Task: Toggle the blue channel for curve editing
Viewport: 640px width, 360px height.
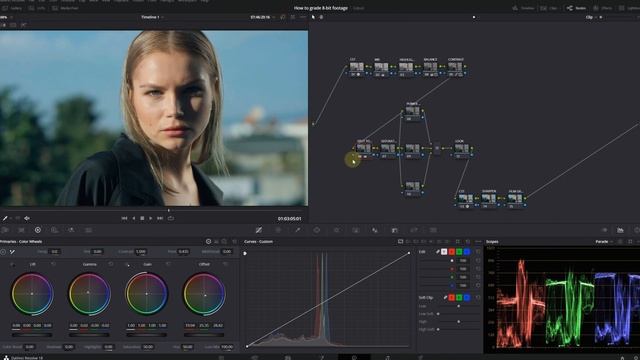Action: tap(467, 252)
